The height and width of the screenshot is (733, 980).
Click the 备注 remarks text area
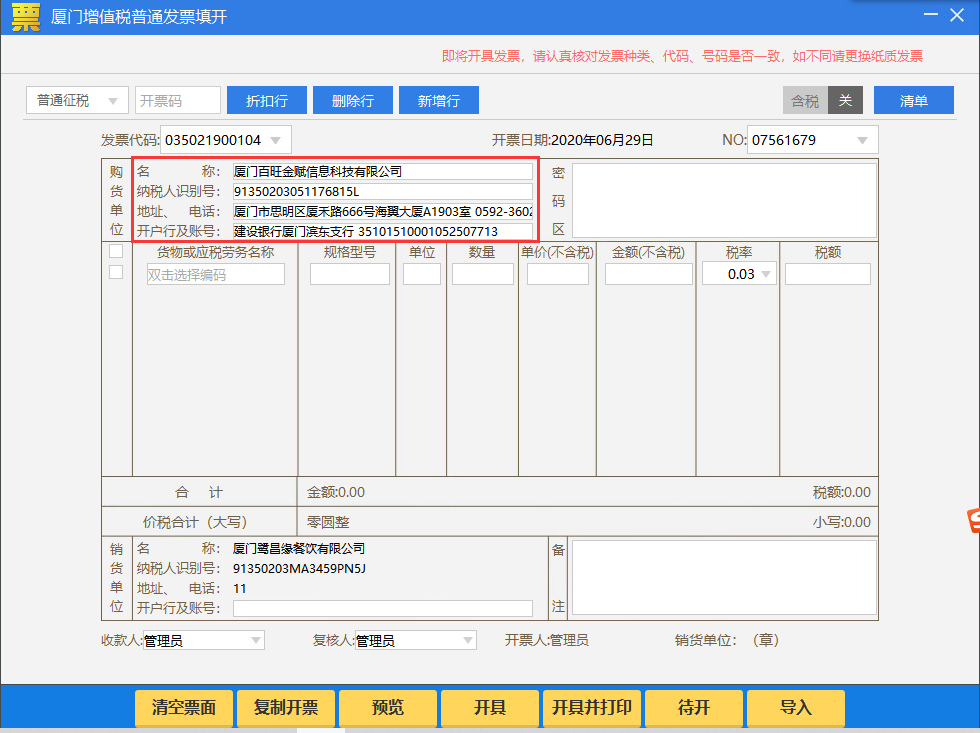click(724, 577)
